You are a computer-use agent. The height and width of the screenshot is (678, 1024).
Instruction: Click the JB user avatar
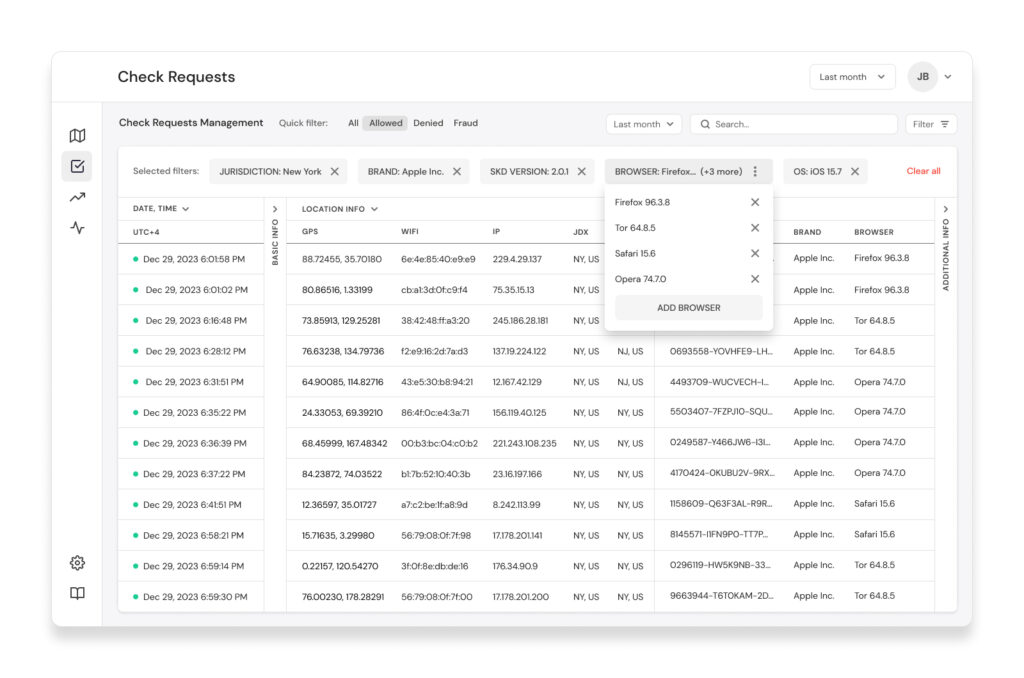[x=922, y=76]
